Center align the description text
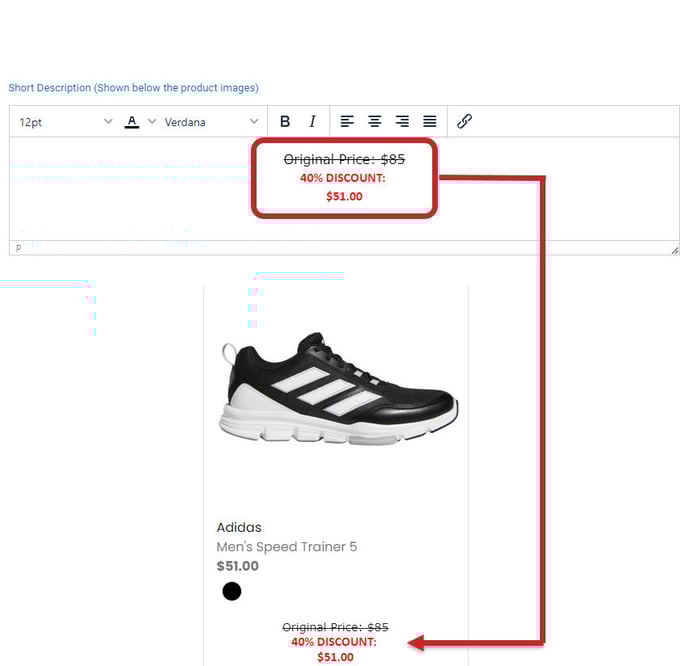688x666 pixels. [x=375, y=122]
